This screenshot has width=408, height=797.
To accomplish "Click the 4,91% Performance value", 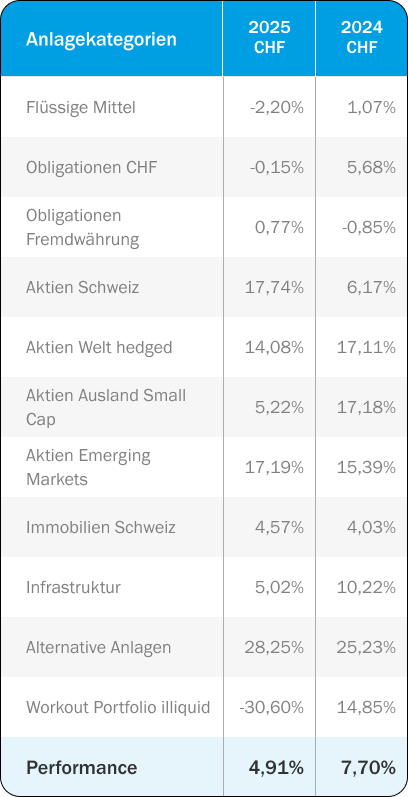I will pyautogui.click(x=276, y=768).
